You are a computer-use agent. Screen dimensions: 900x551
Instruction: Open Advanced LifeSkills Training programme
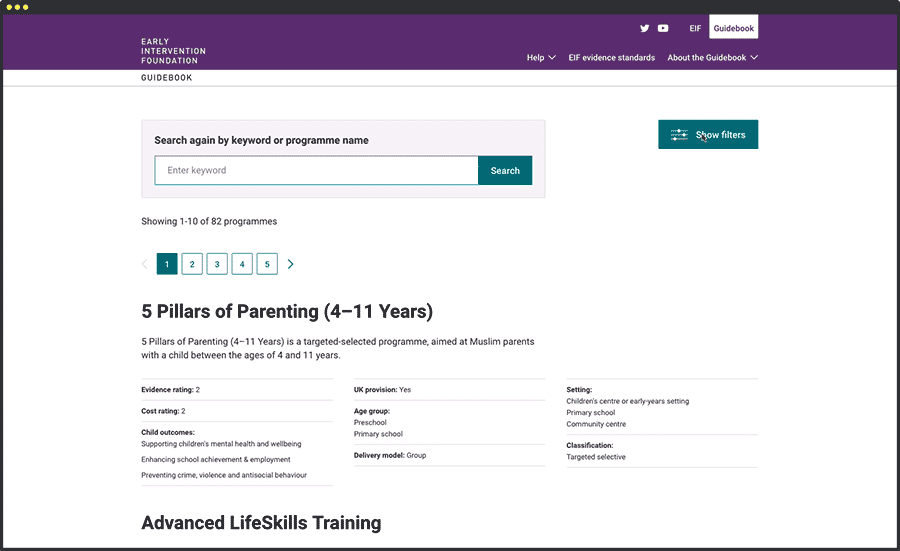[x=261, y=523]
